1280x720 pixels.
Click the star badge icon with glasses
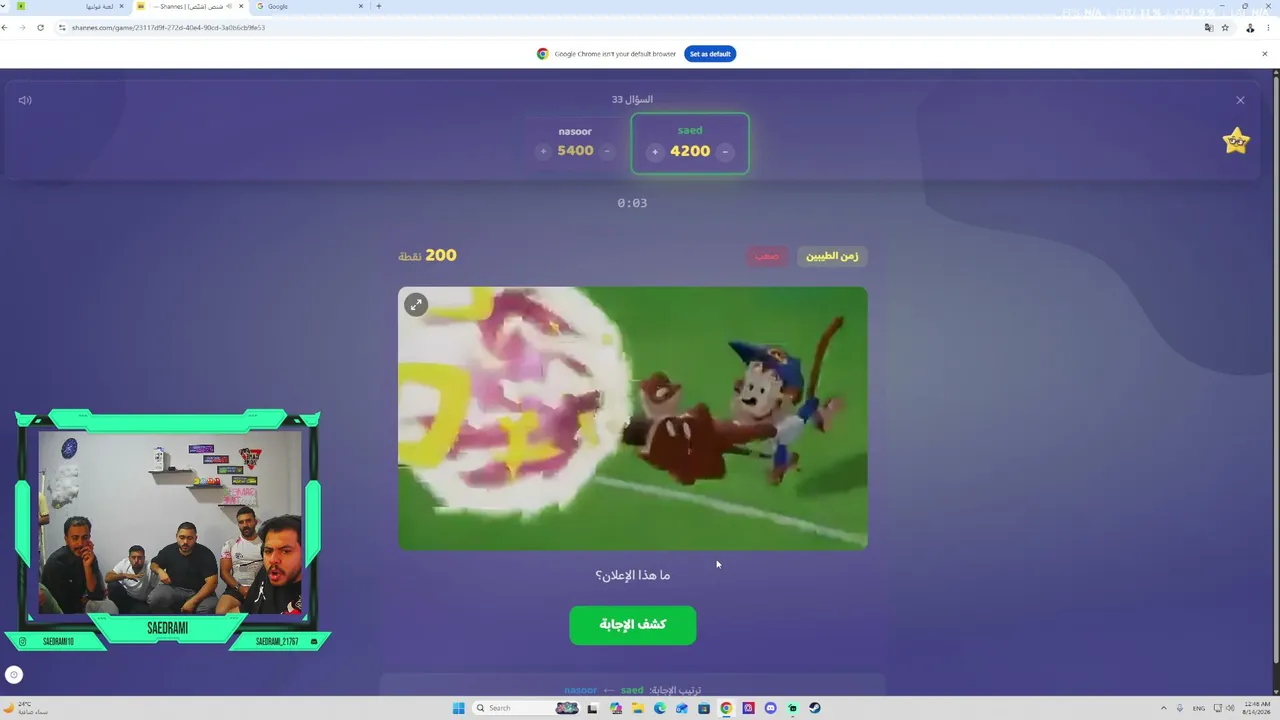click(x=1237, y=141)
